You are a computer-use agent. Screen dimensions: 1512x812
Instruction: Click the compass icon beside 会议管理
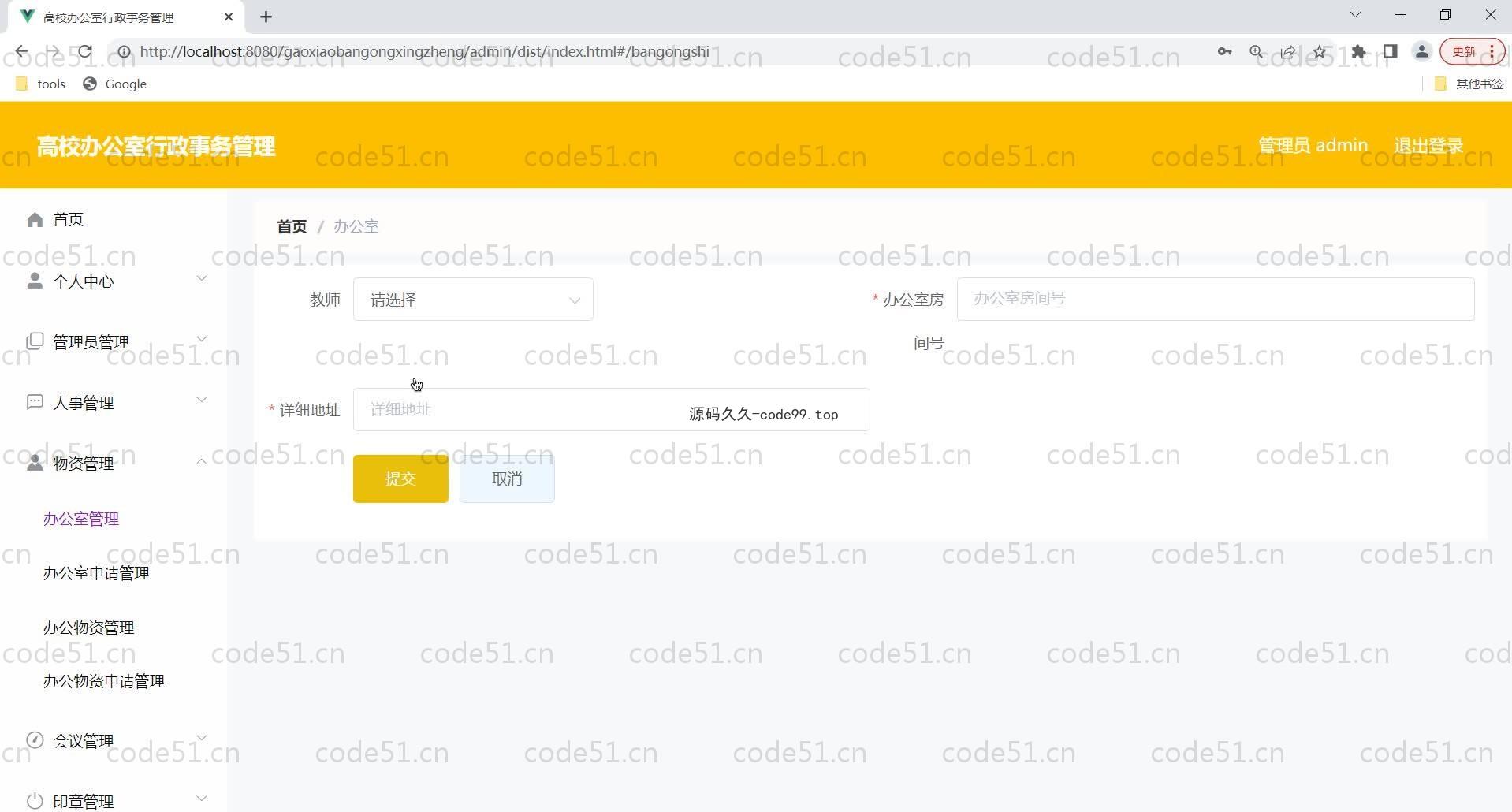[35, 740]
